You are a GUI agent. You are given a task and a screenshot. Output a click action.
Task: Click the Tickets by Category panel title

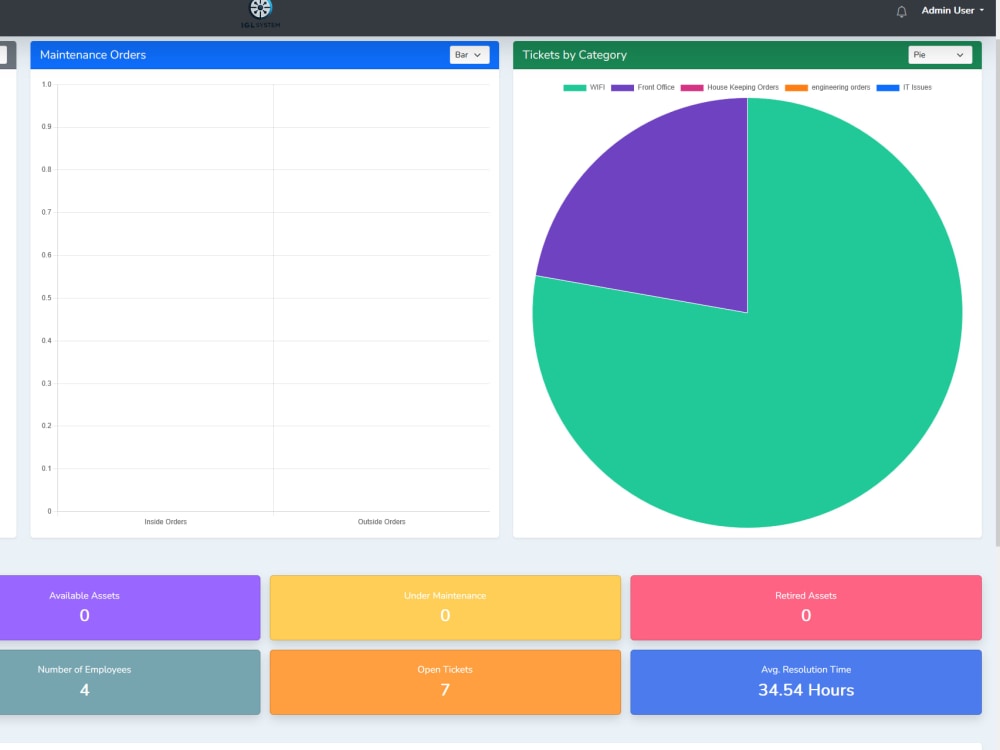(575, 55)
